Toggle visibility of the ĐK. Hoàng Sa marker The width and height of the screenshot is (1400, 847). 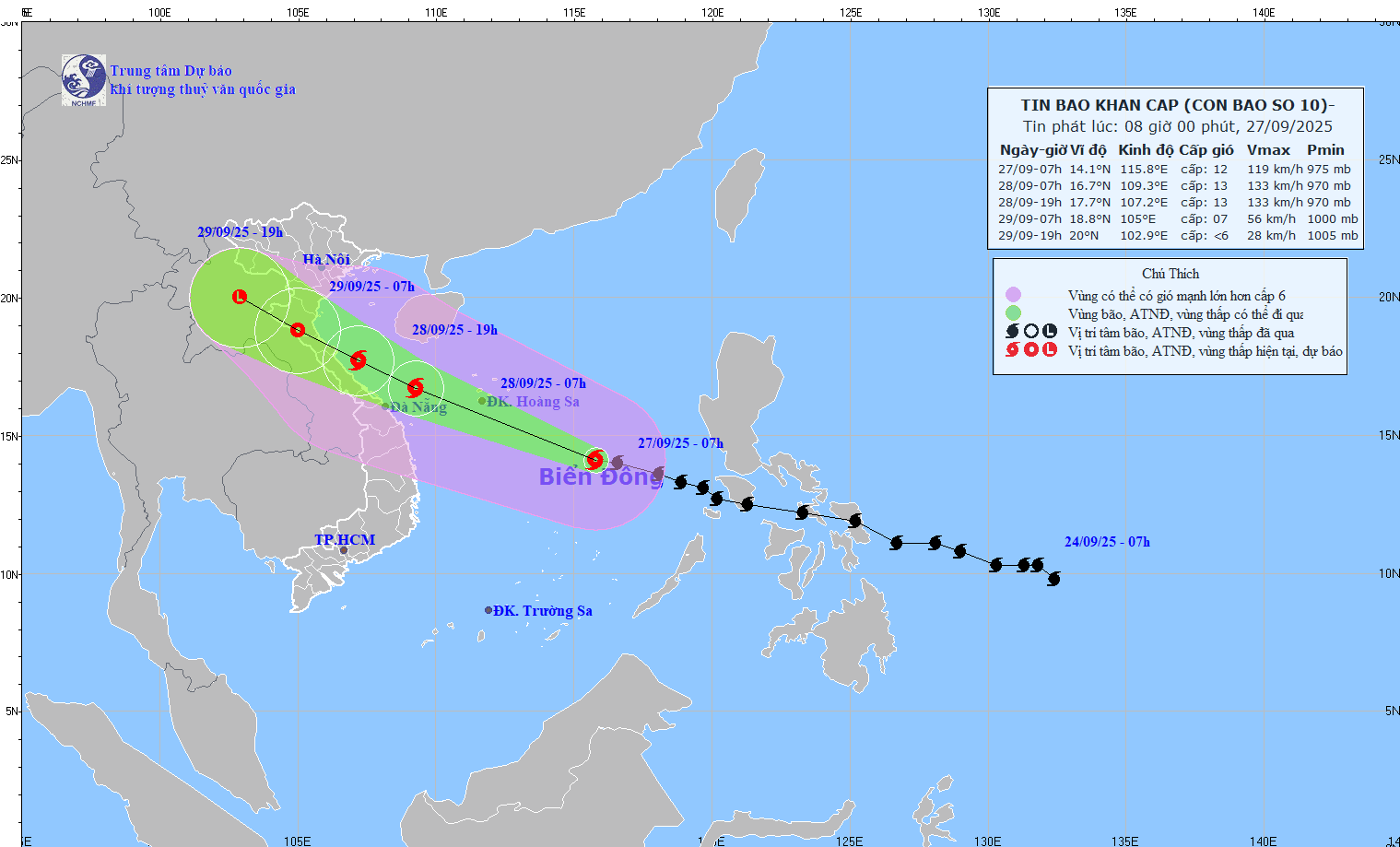[x=481, y=400]
